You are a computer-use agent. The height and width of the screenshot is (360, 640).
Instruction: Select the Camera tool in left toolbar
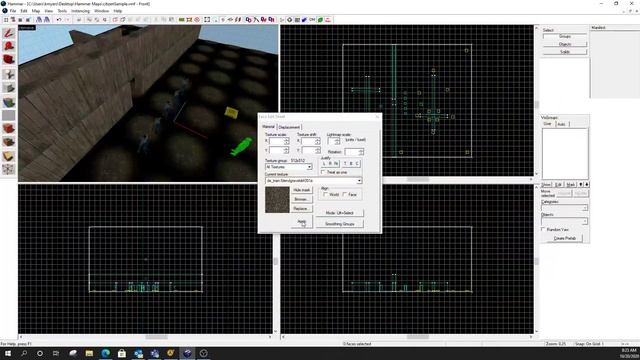pos(9,60)
